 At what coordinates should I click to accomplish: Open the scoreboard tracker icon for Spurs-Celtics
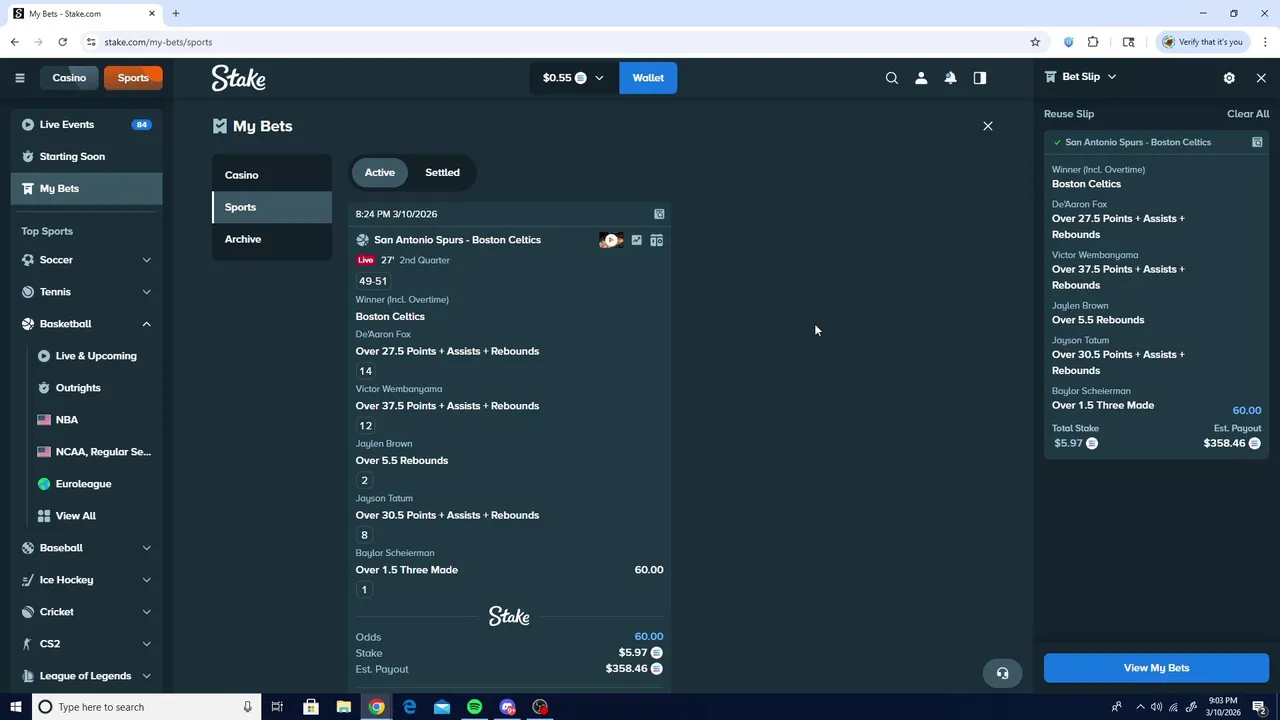click(656, 240)
